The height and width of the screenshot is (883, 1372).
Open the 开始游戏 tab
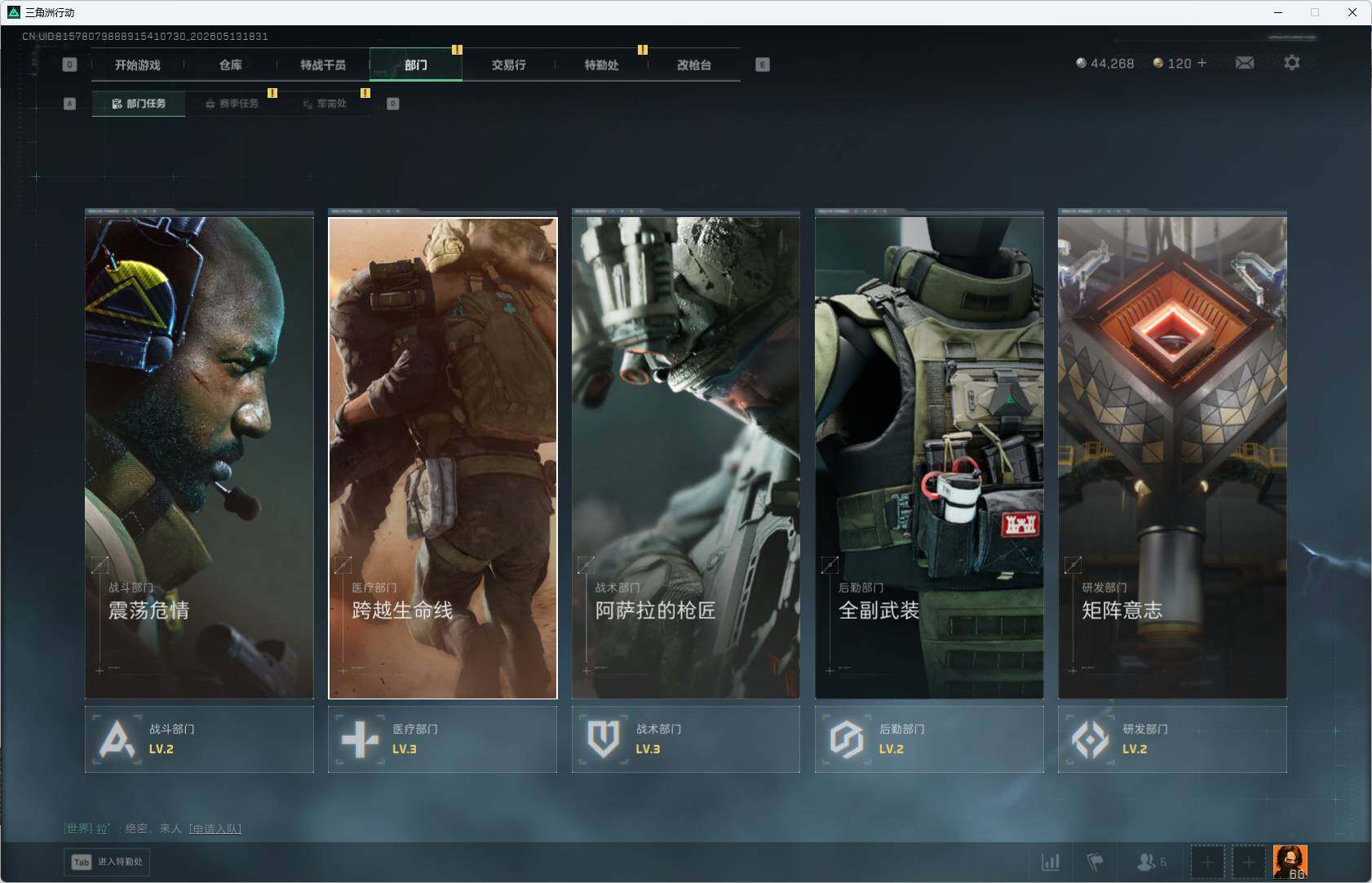[x=138, y=64]
